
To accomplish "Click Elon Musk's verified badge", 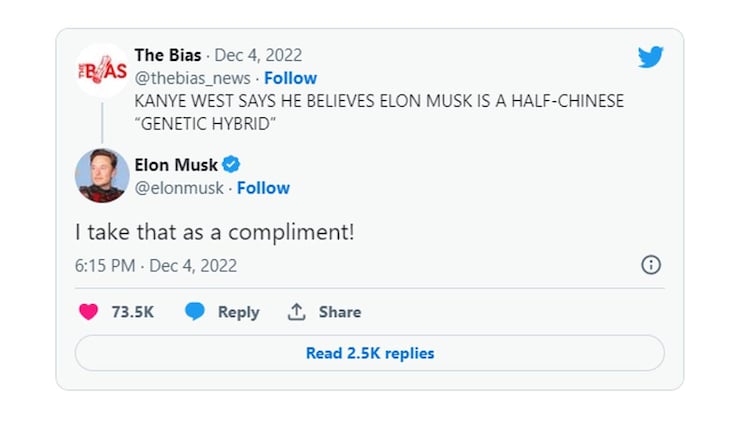I will pyautogui.click(x=231, y=165).
